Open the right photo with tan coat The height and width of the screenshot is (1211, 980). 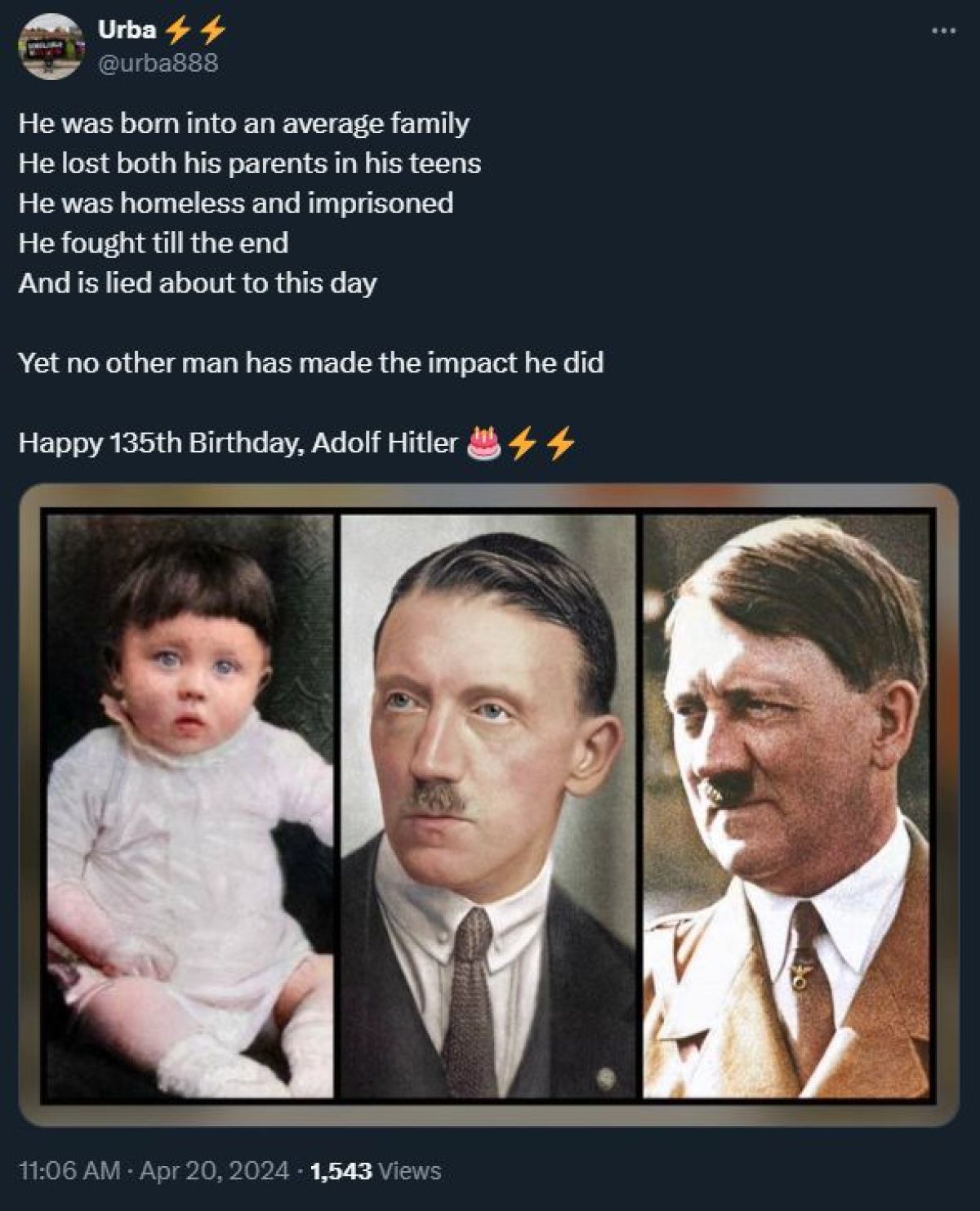click(787, 806)
